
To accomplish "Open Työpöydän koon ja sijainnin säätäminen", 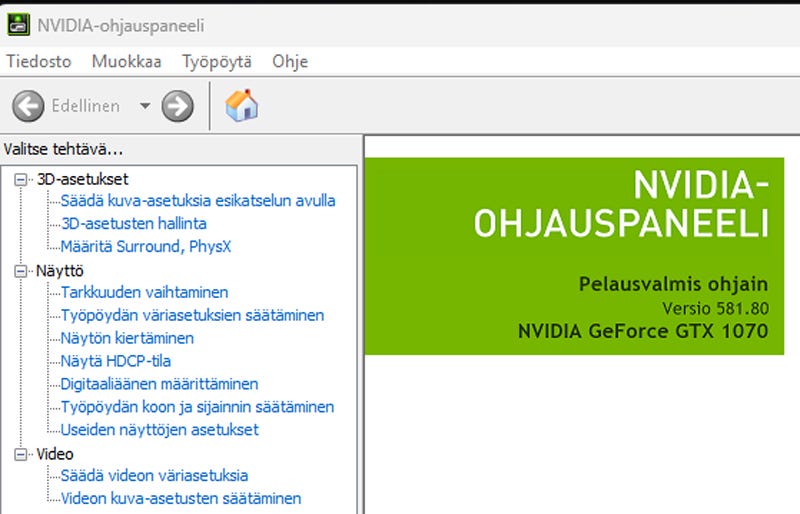I will coord(197,407).
